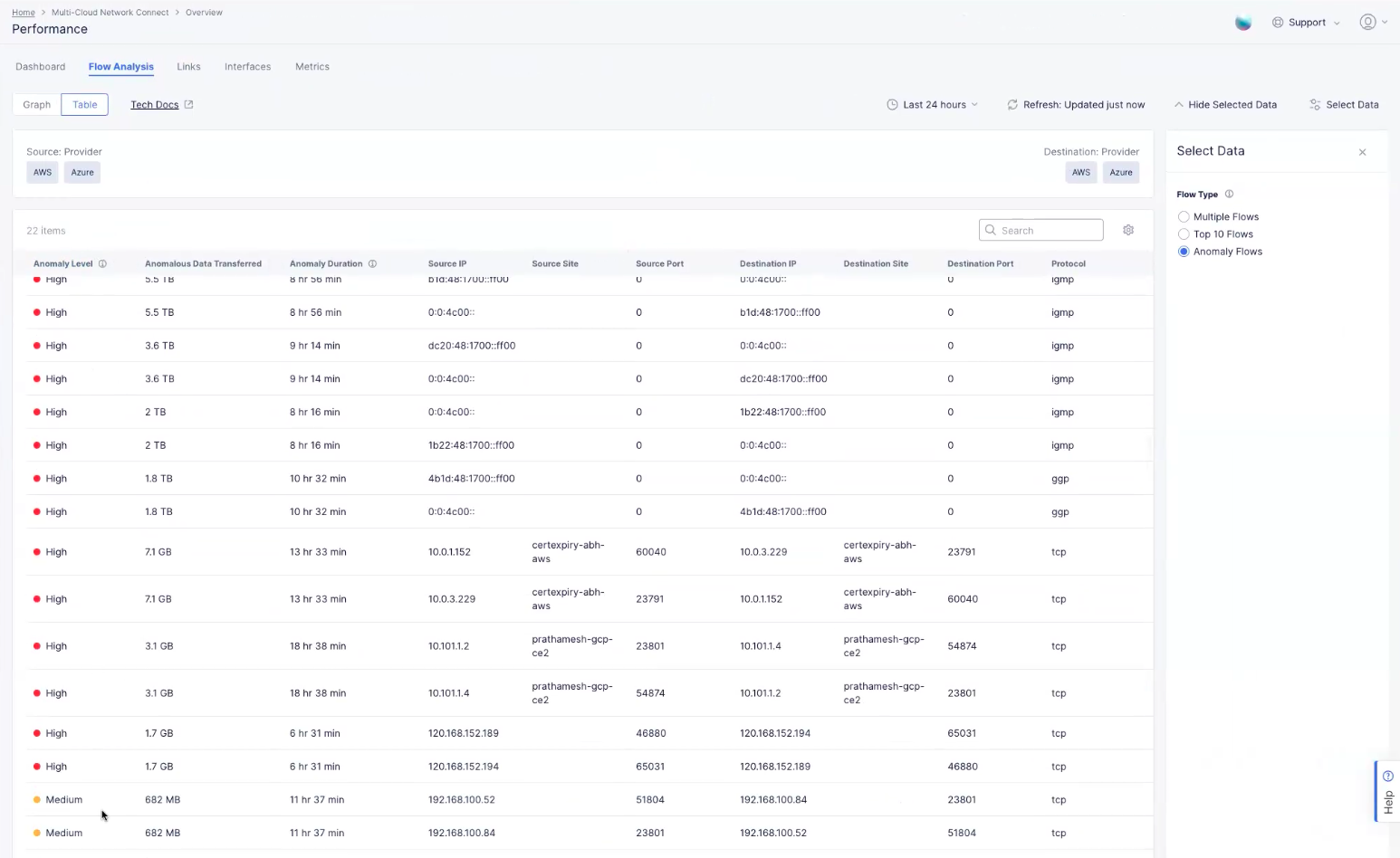
Task: Open the Support dropdown menu
Action: 1306,23
